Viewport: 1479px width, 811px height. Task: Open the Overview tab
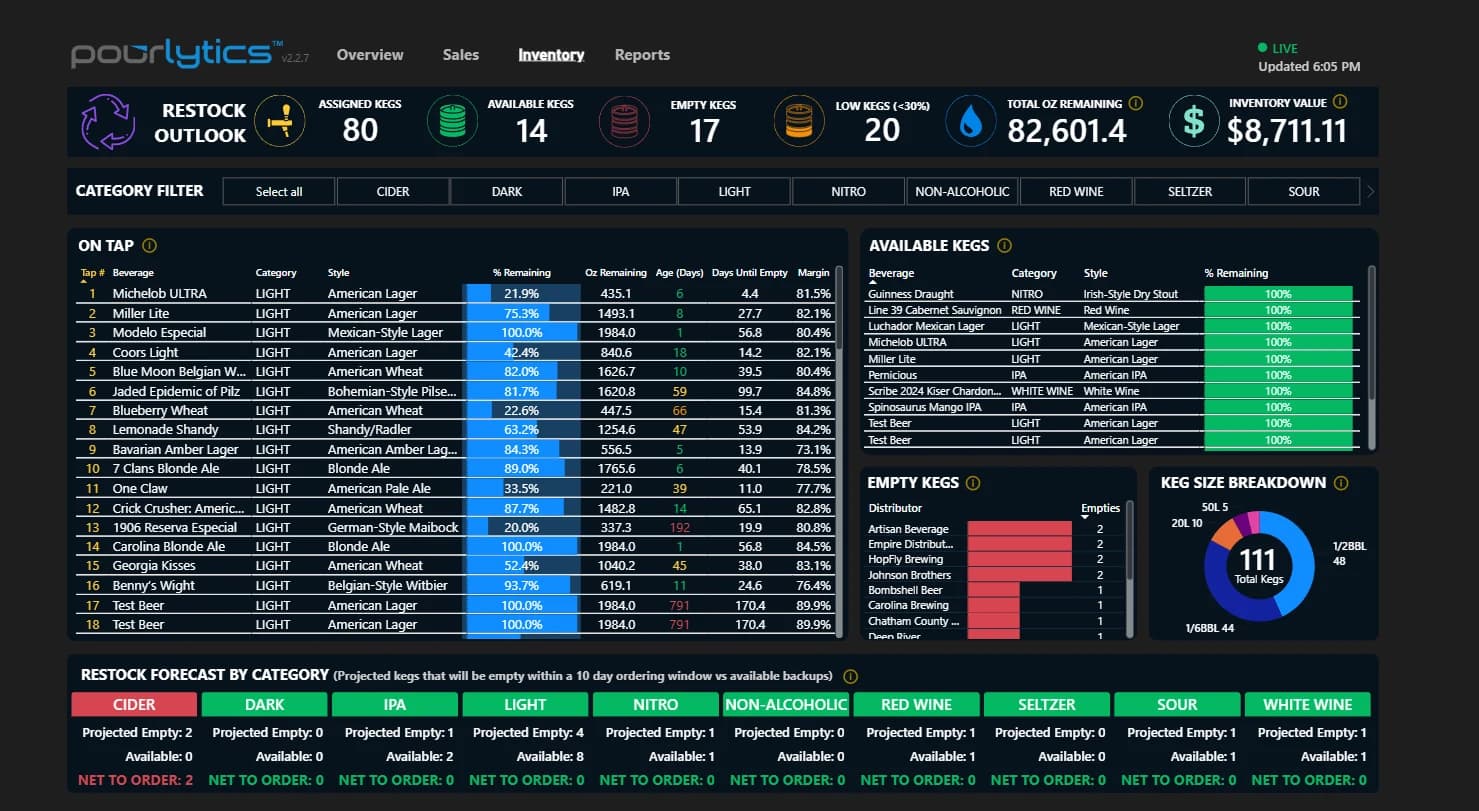point(370,55)
